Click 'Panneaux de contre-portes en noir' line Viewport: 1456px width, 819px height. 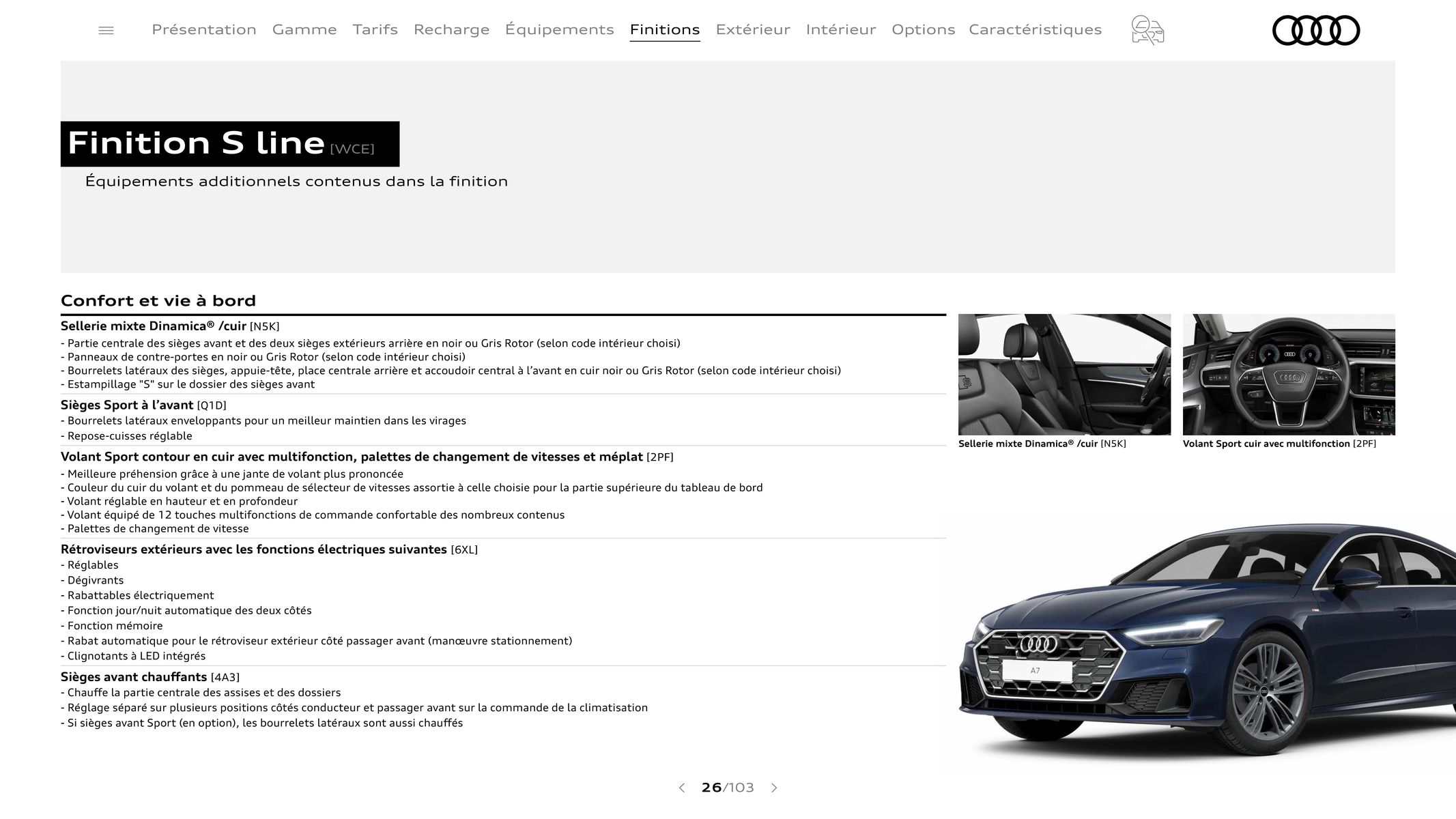263,357
